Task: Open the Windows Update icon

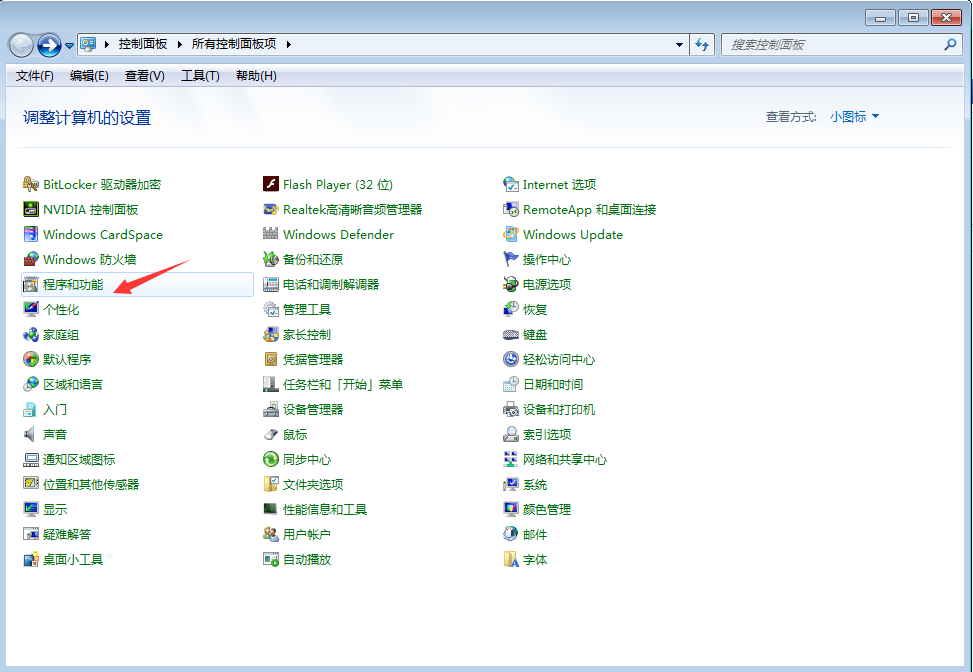Action: point(510,235)
